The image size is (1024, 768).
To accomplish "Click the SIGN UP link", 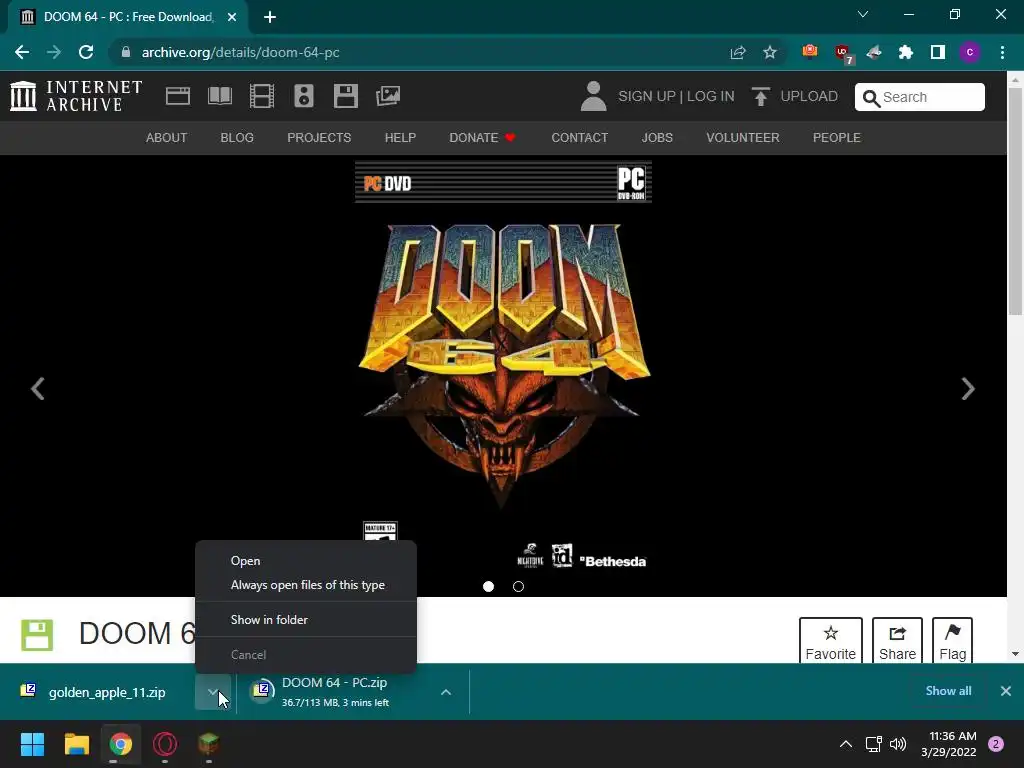I will point(647,96).
